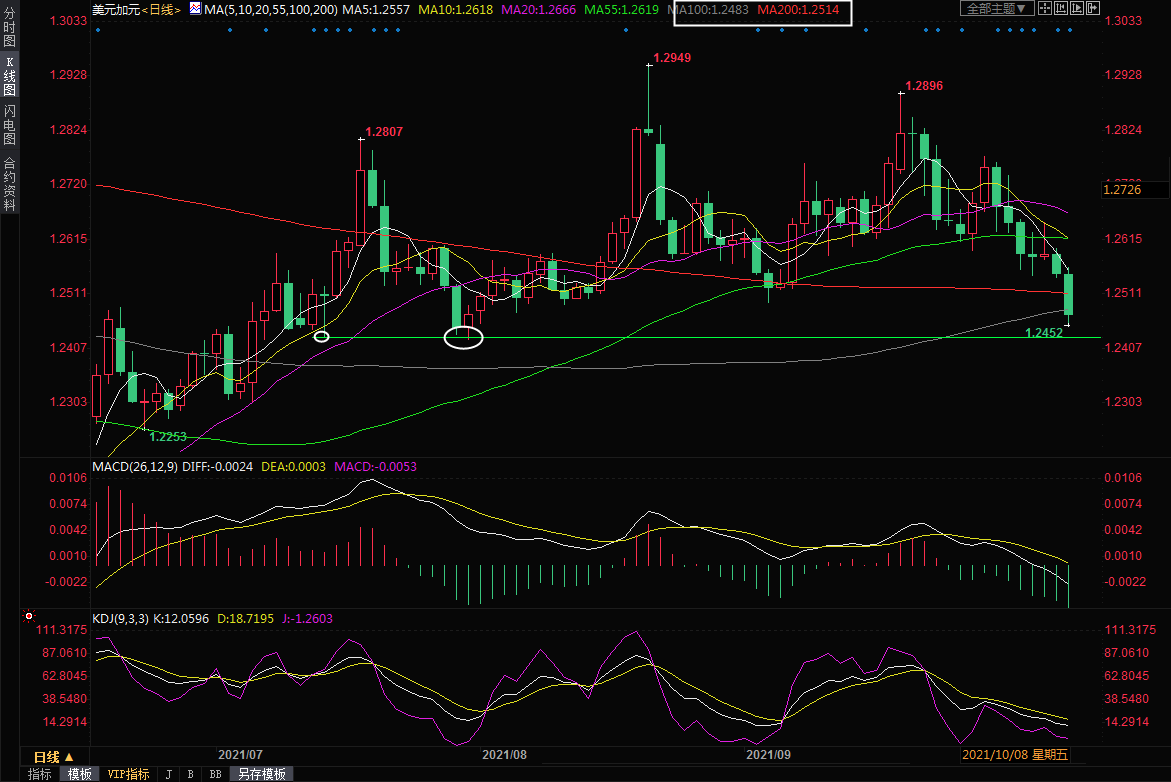Viewport: 1171px width, 782px height.
Task: Click the VIP指标 button
Action: pyautogui.click(x=128, y=774)
